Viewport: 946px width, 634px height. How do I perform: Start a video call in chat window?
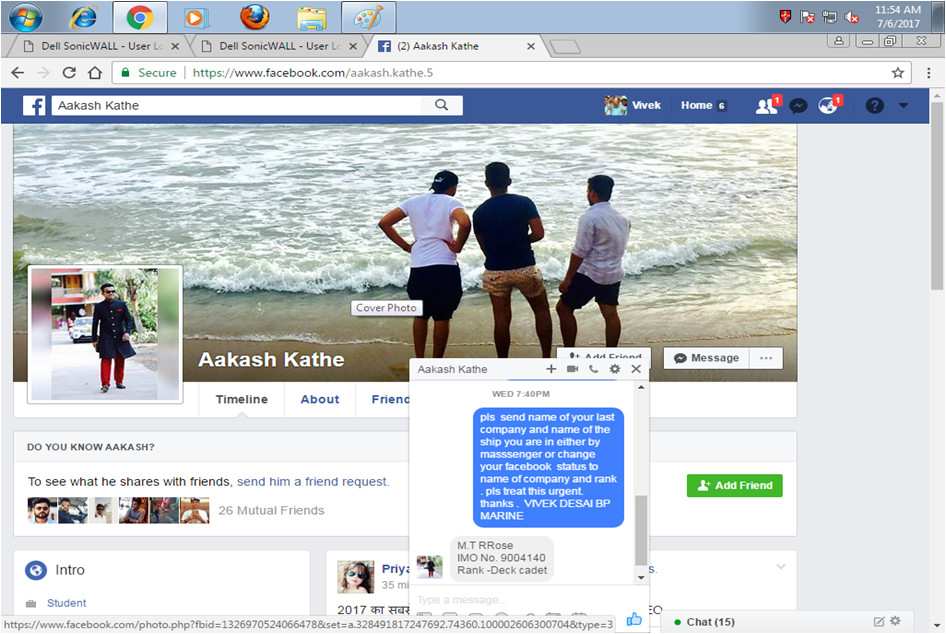coord(573,369)
